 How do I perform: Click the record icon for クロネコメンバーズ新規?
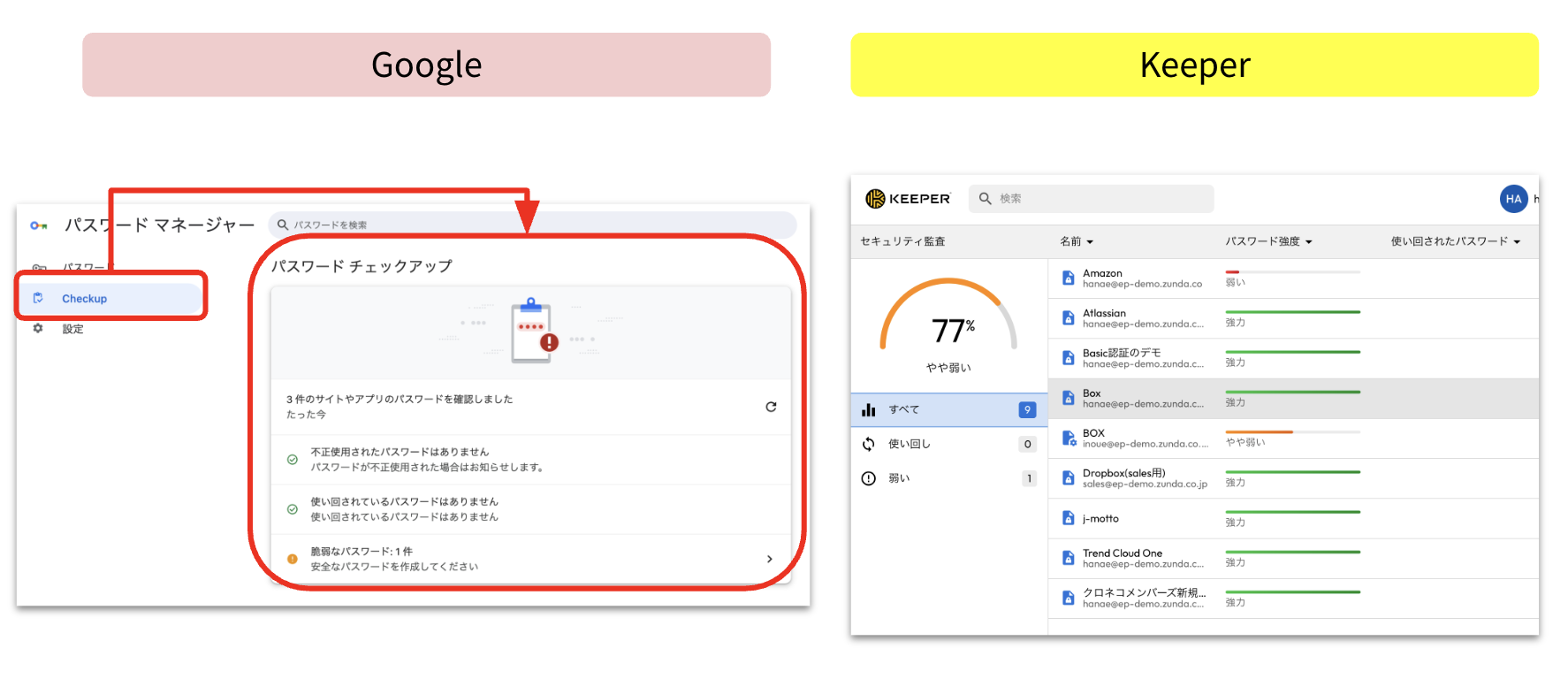(1069, 599)
